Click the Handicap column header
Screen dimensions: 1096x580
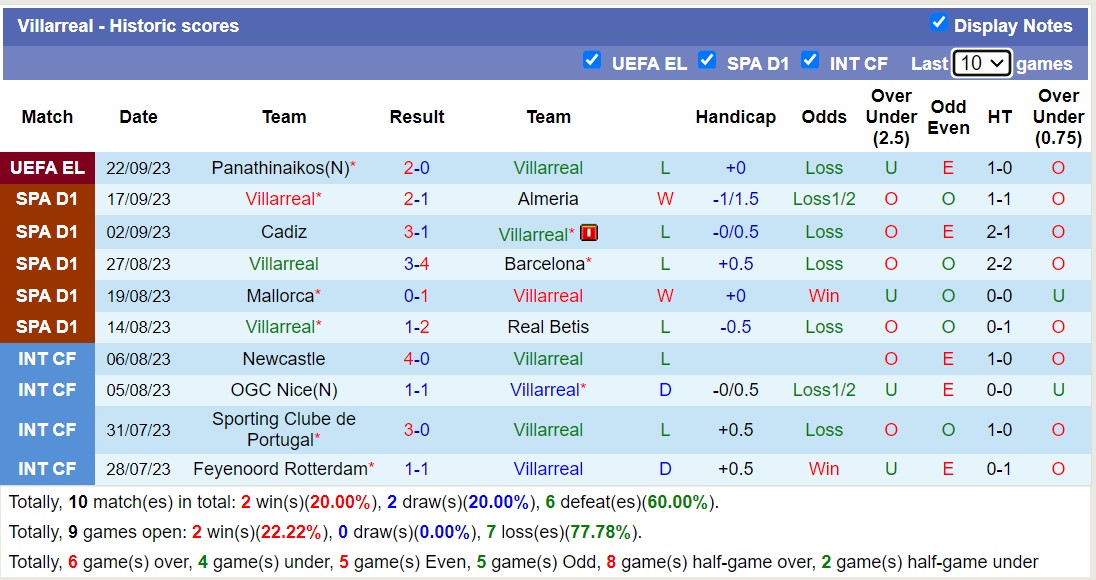(x=735, y=117)
